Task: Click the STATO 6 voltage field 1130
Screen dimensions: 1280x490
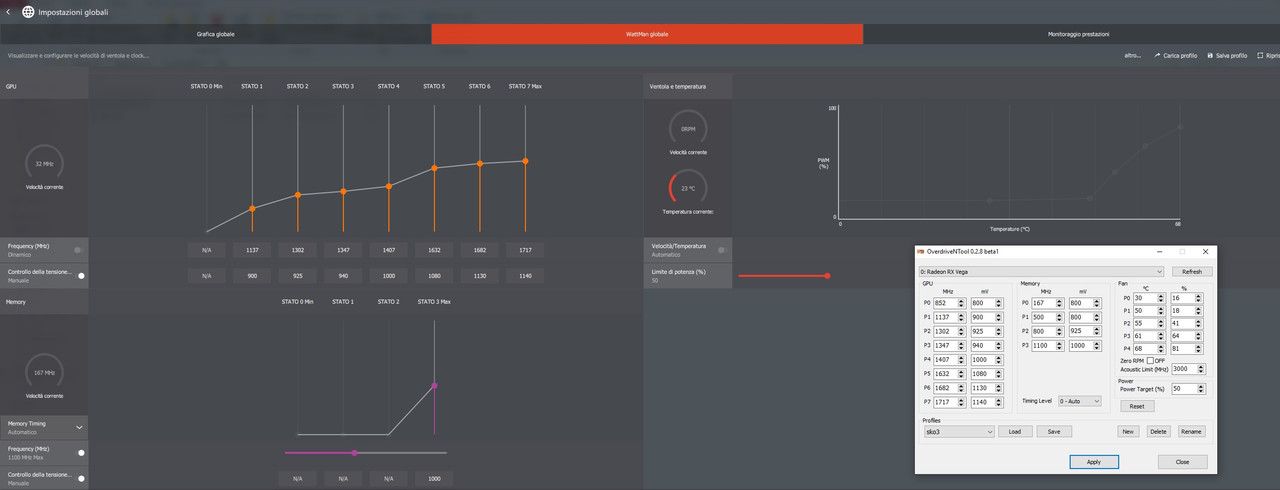Action: pos(479,275)
